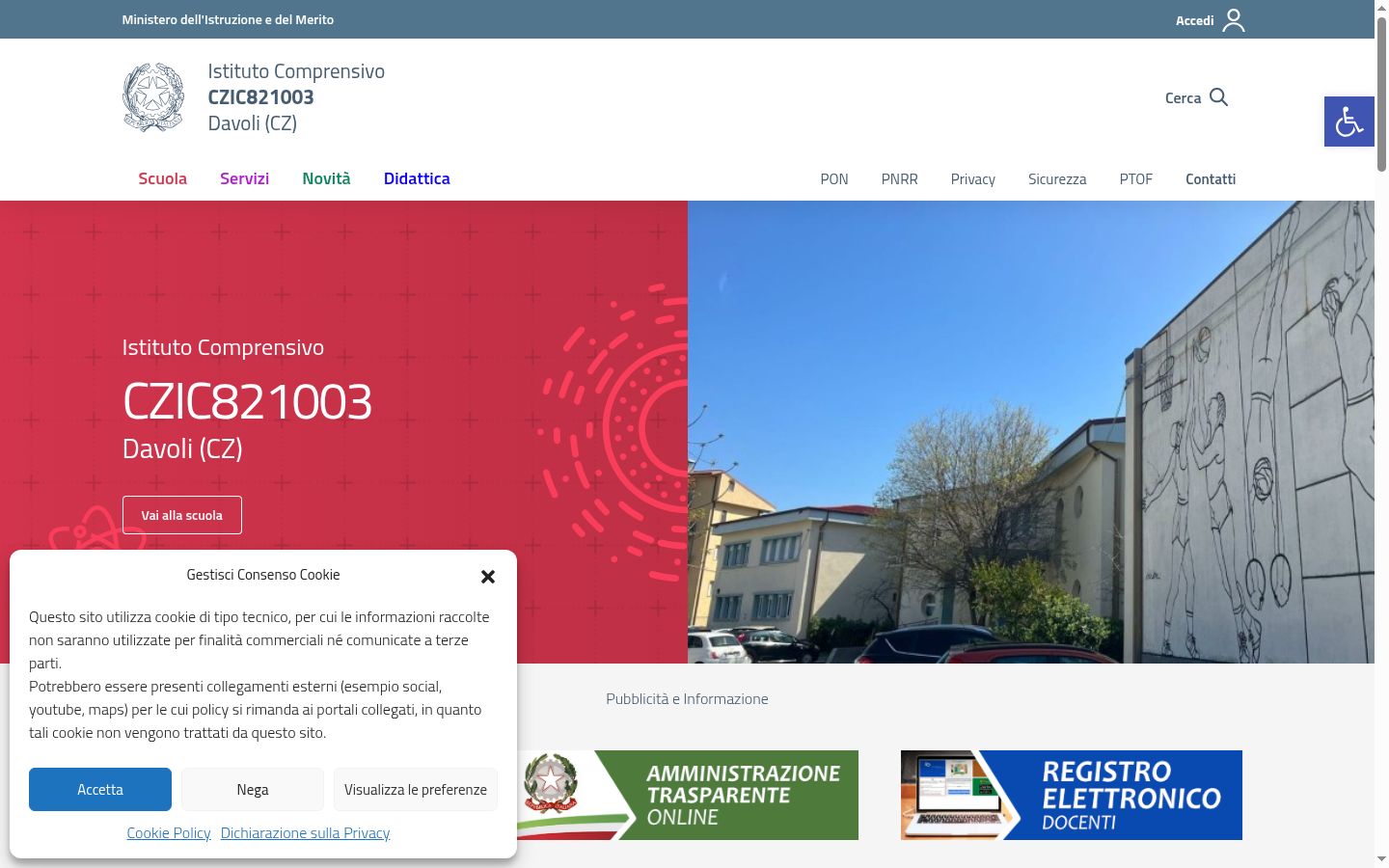
Task: Click the school building photo with mural
Action: (x=1031, y=432)
